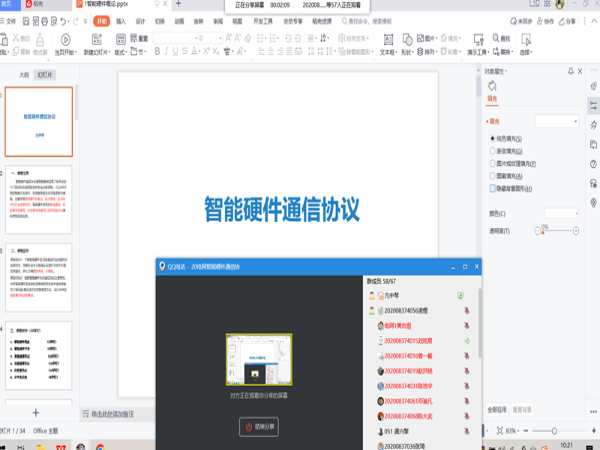Increase transparency with plus button
Image resolution: width=600 pixels, height=450 pixels.
pos(576,231)
